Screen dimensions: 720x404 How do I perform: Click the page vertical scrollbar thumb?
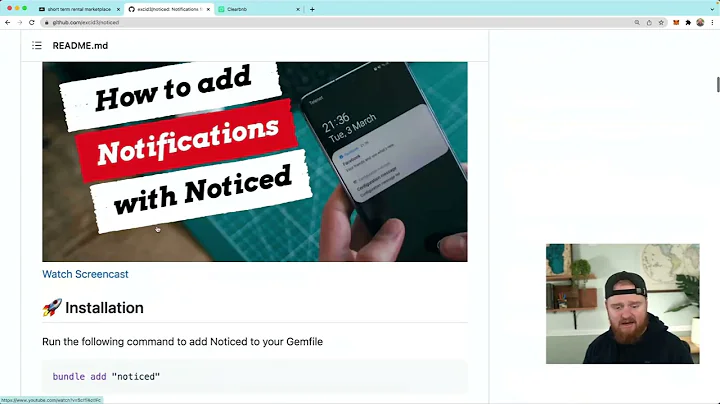coord(718,85)
